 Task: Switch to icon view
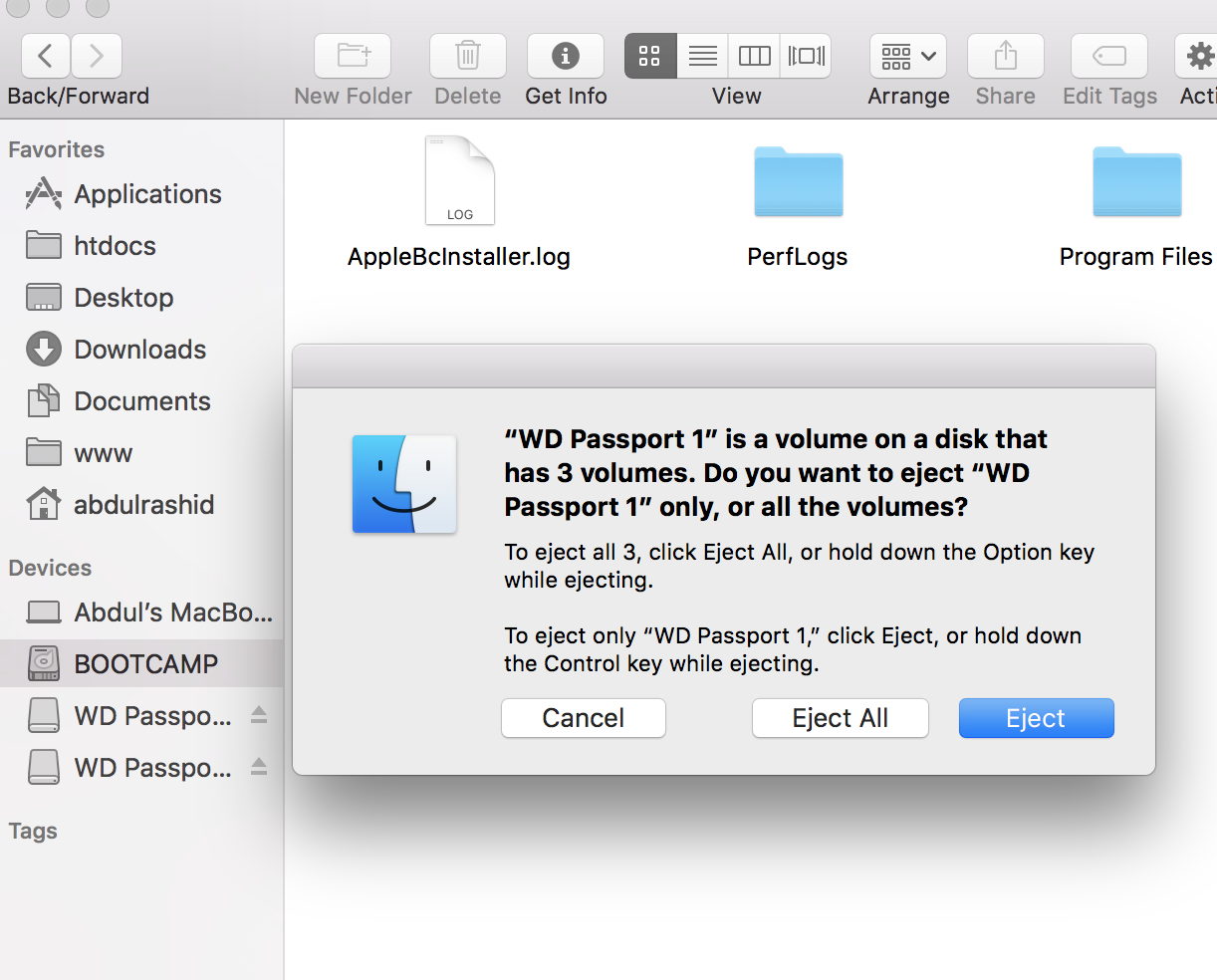pyautogui.click(x=650, y=56)
